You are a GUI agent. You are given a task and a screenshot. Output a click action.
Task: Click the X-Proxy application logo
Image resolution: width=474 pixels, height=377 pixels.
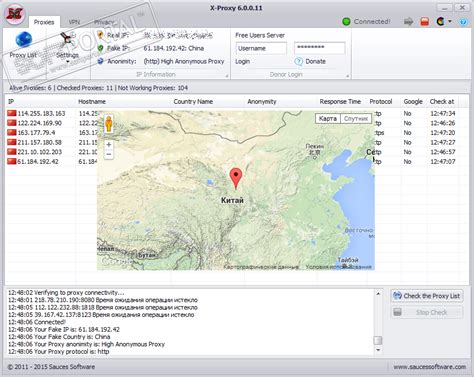[x=15, y=14]
